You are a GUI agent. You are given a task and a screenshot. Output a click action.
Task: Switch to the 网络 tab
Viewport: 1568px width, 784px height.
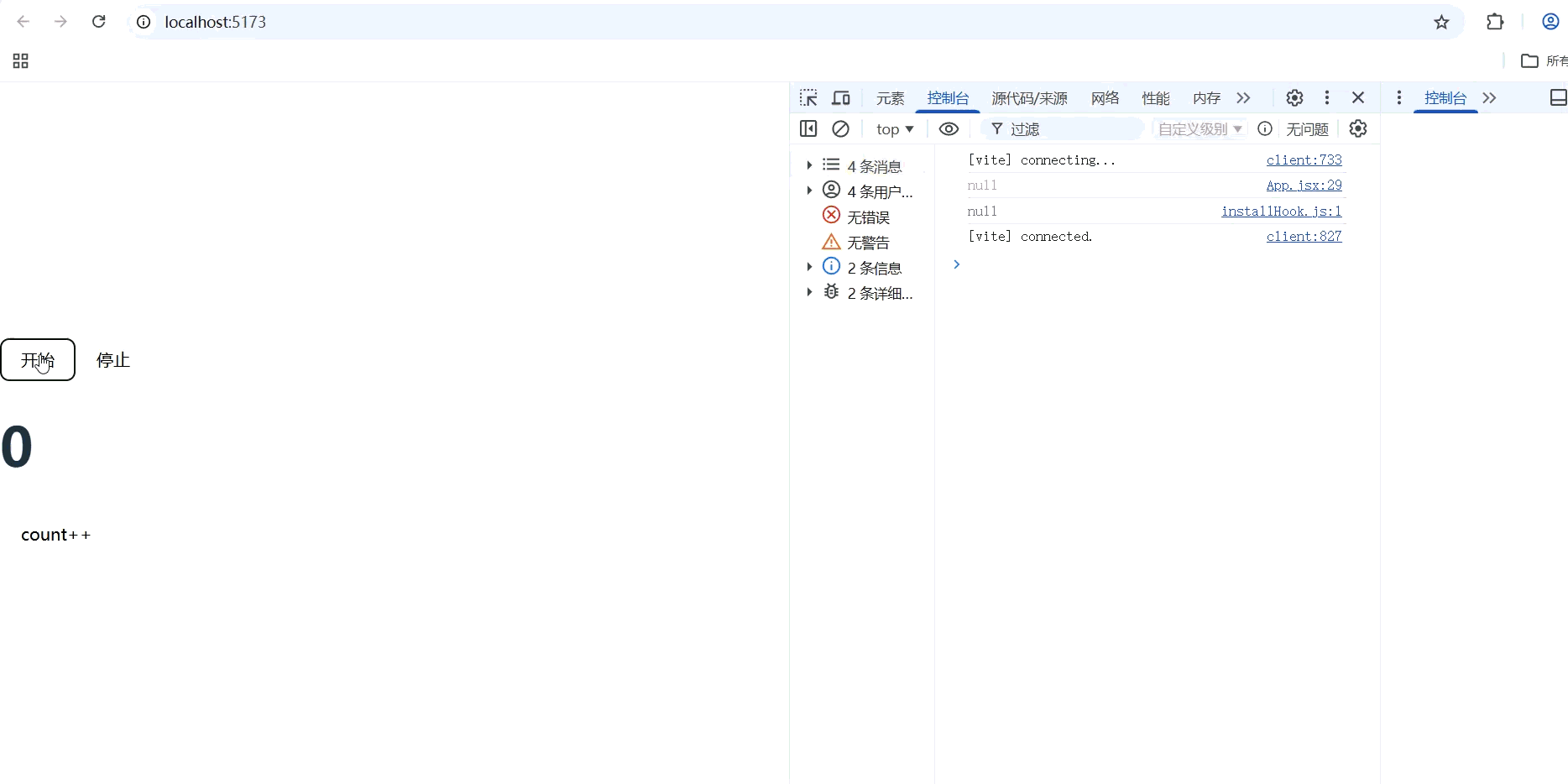[x=1104, y=98]
